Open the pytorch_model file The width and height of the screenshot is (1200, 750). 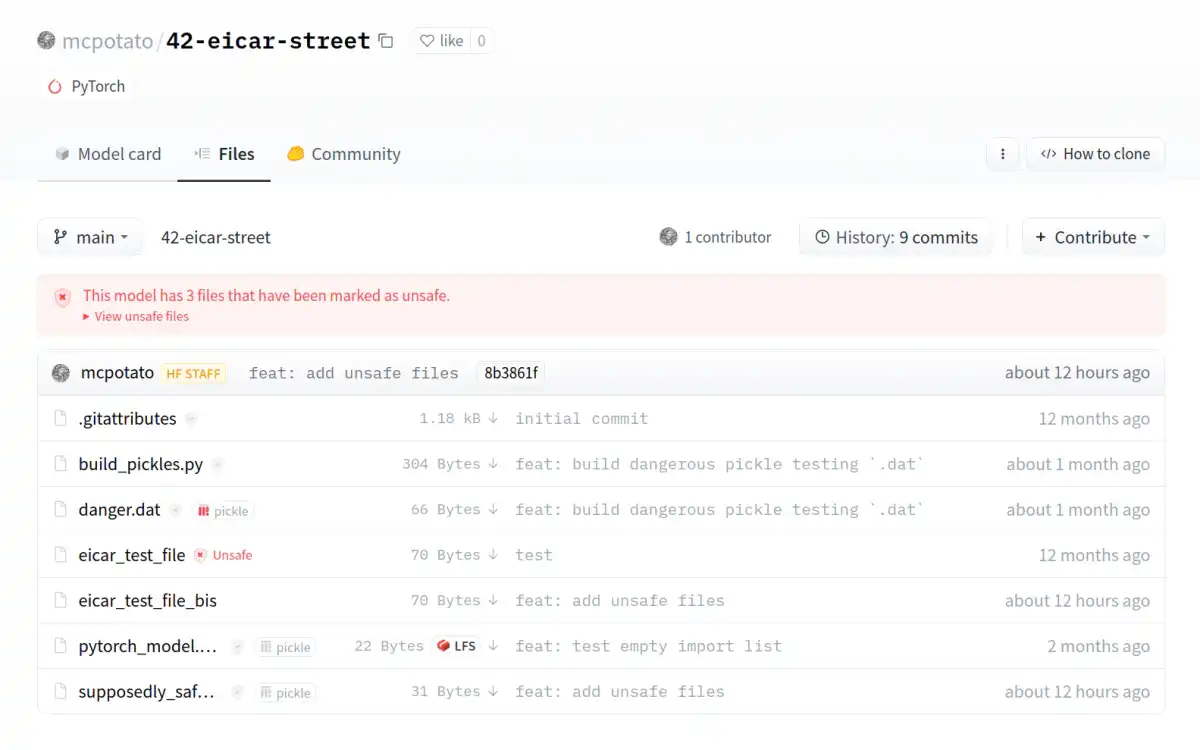coord(147,646)
